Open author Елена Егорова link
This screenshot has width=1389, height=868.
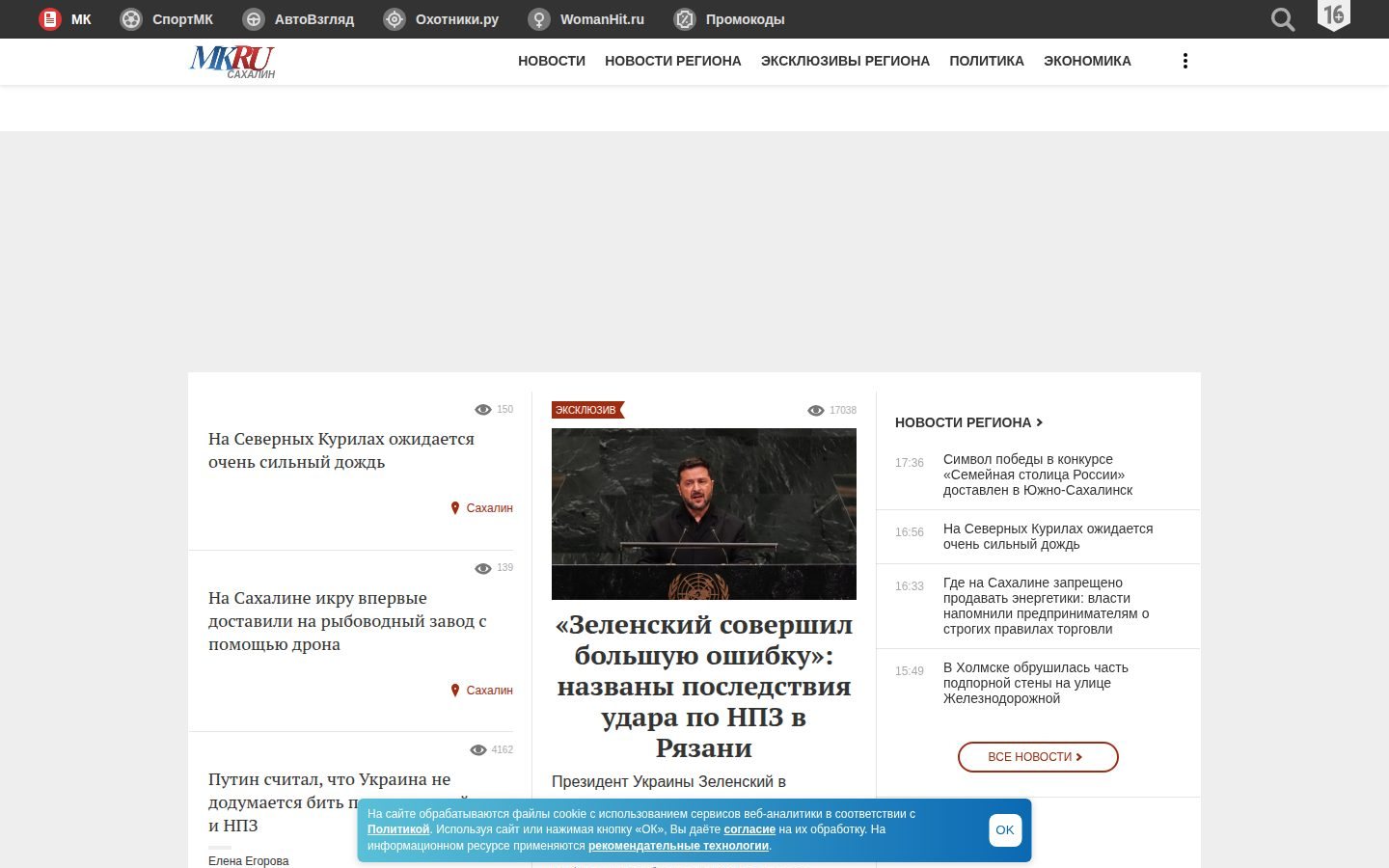coord(249,861)
